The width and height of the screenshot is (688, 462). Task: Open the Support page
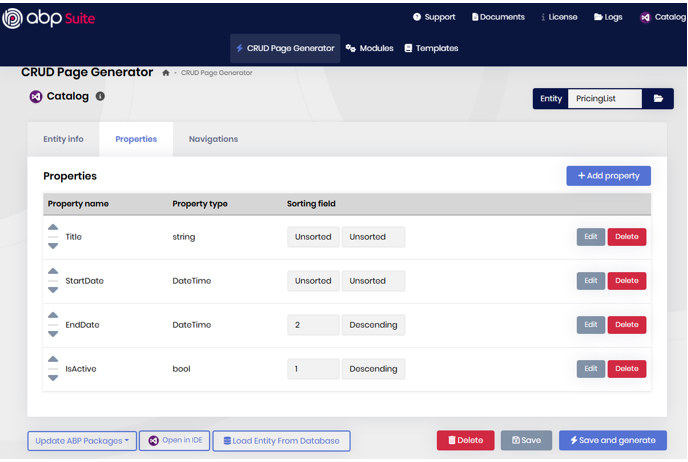point(434,17)
